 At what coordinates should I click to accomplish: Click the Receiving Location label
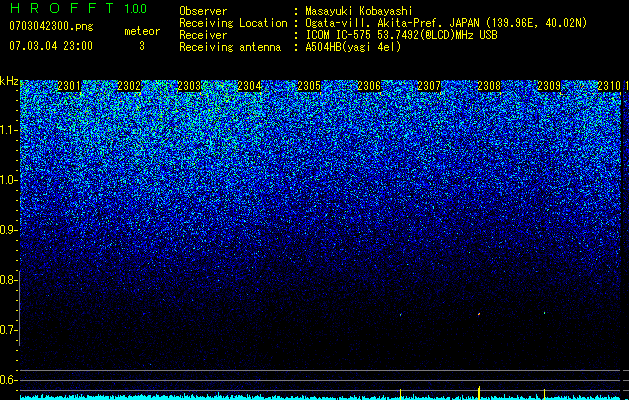(x=233, y=23)
